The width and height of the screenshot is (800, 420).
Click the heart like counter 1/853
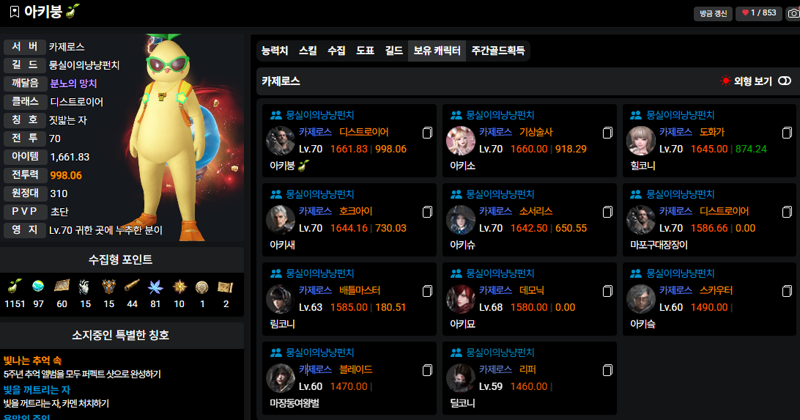tap(759, 13)
